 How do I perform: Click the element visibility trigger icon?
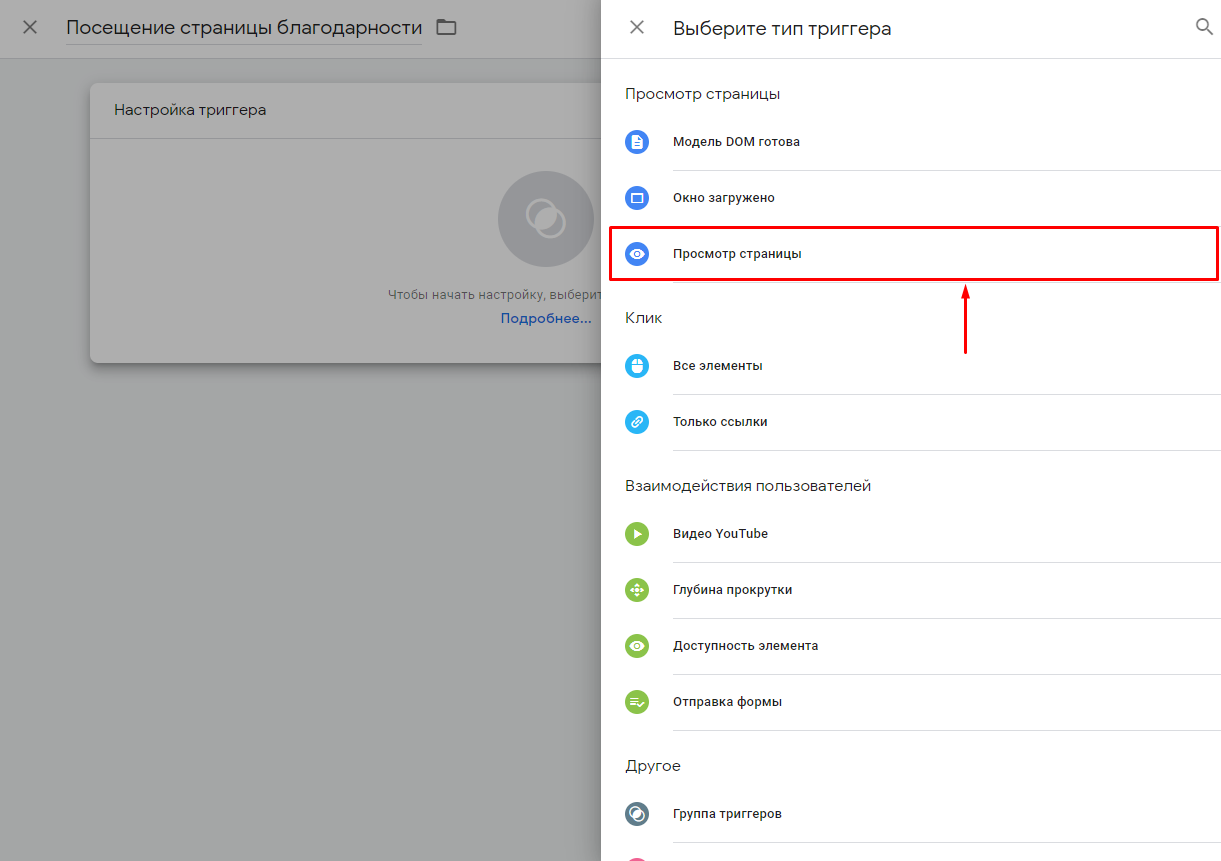coord(637,646)
